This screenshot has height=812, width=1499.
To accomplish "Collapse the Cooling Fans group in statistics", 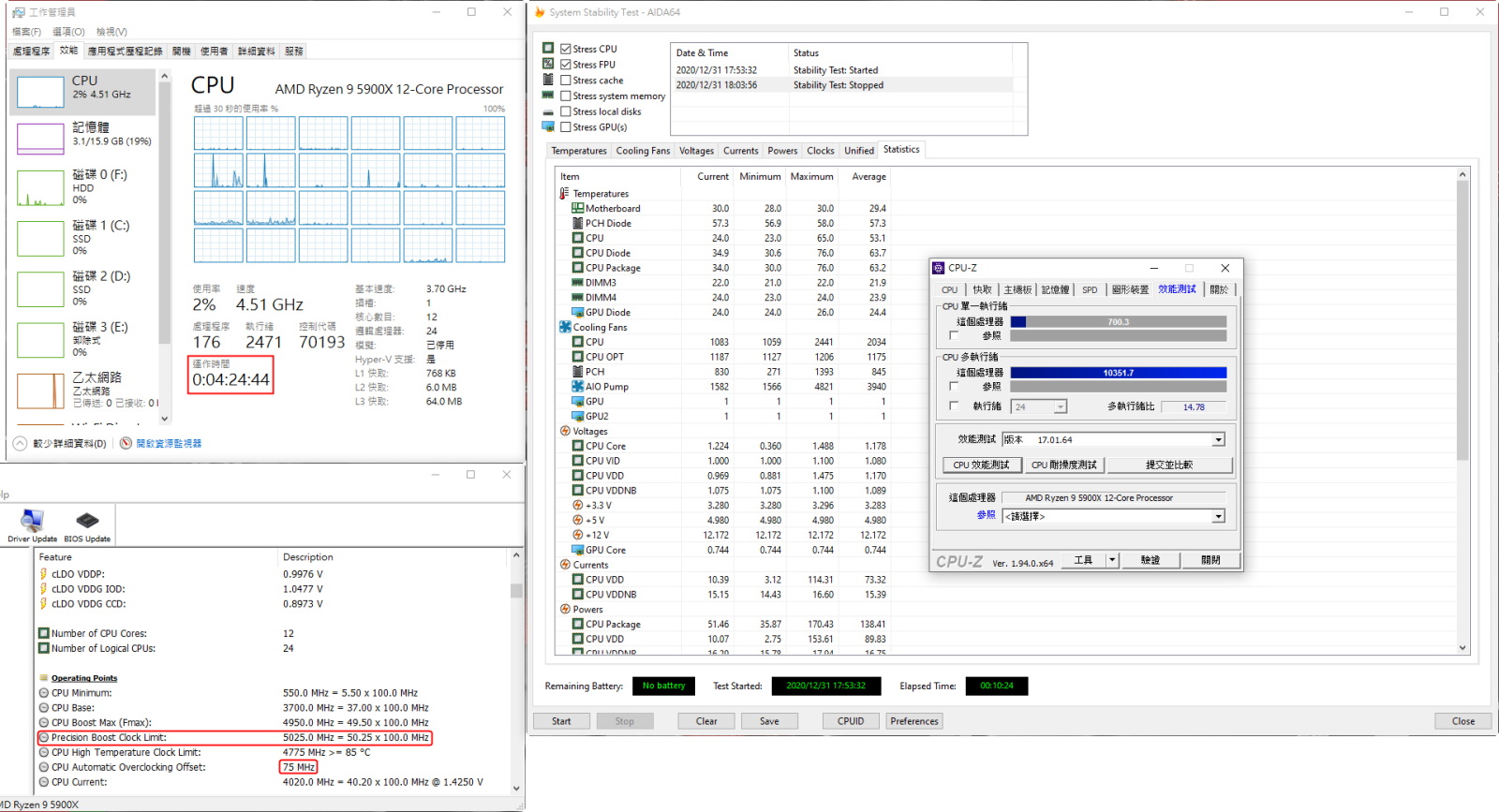I will (565, 327).
